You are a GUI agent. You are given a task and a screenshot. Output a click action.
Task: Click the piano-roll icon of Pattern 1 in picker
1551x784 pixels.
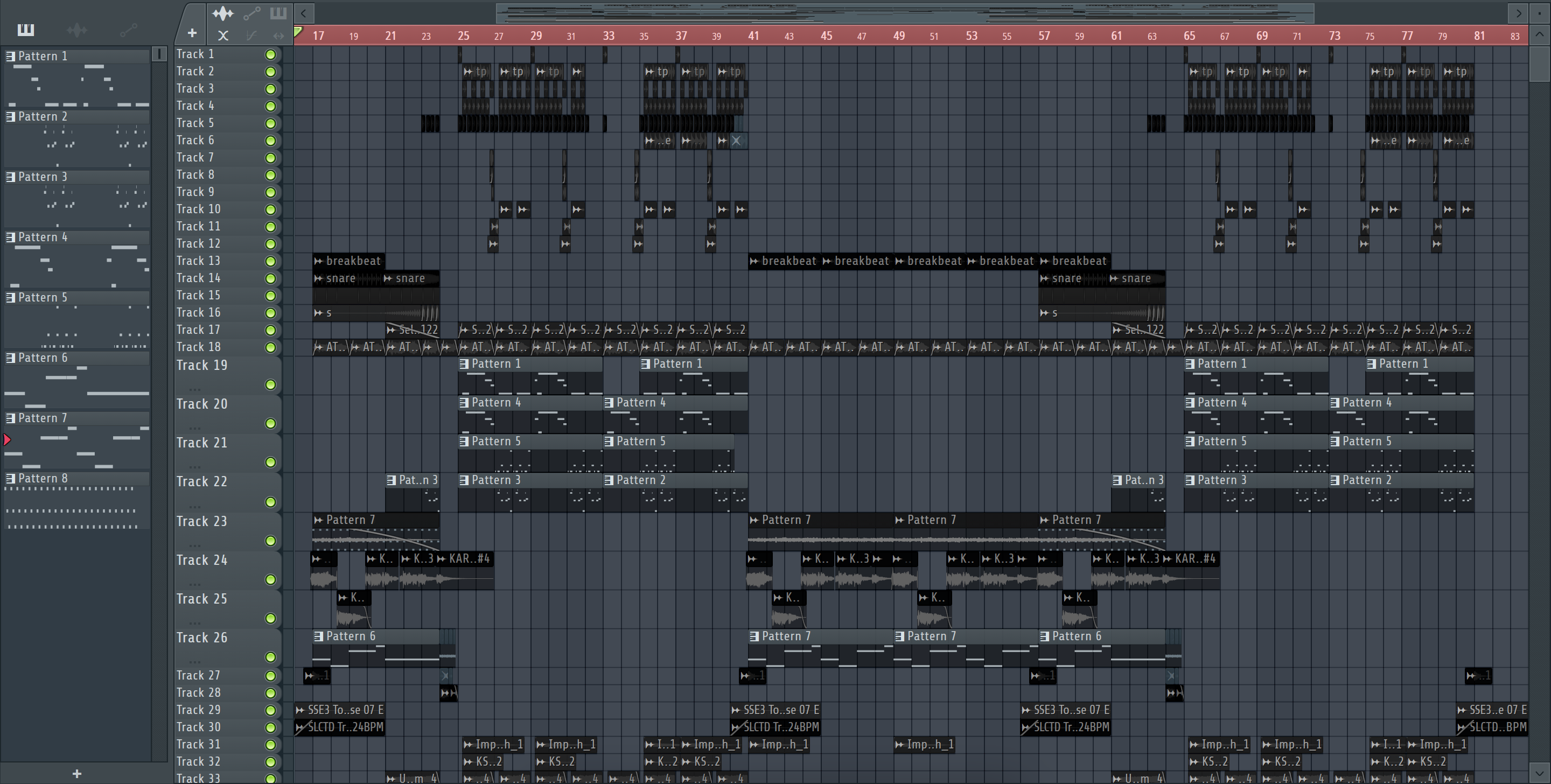(x=10, y=56)
